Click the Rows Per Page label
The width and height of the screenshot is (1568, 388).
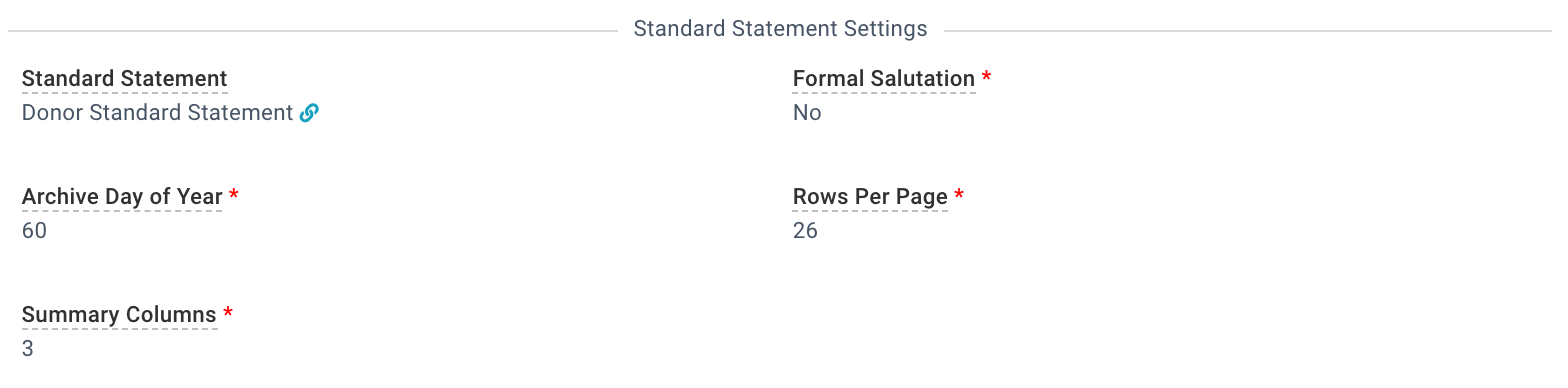point(870,197)
